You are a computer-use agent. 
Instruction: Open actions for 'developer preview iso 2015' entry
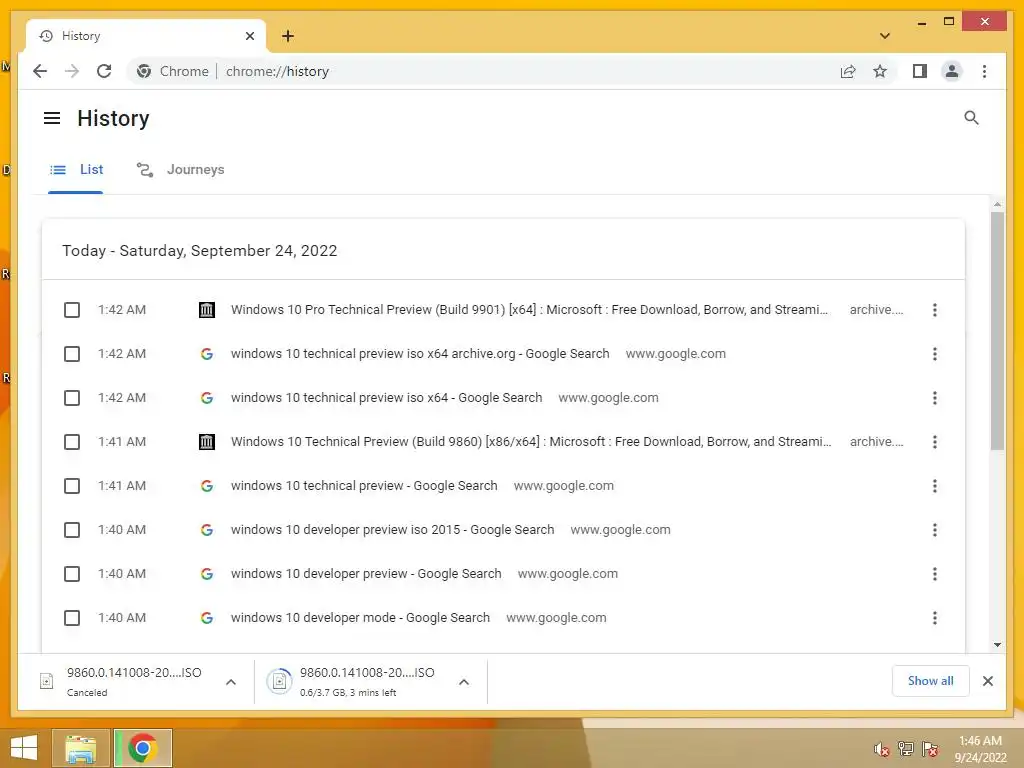(935, 530)
